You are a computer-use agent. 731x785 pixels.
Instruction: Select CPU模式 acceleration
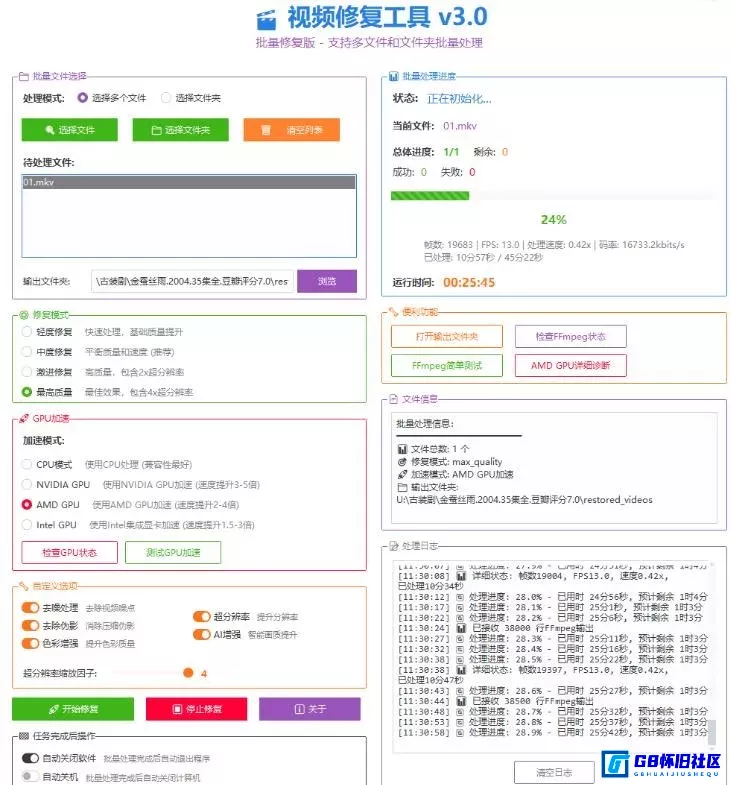[27, 464]
